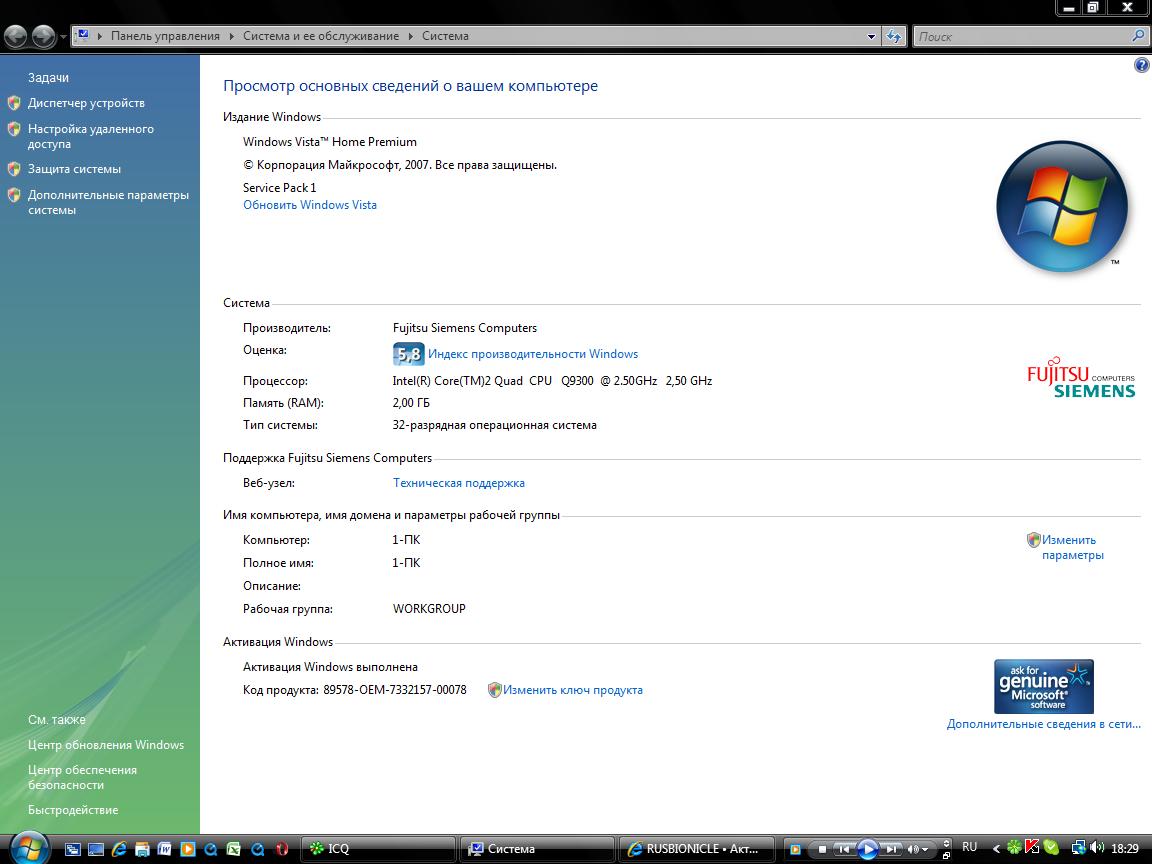Click Switch between windows quick launch icon

coord(73,849)
